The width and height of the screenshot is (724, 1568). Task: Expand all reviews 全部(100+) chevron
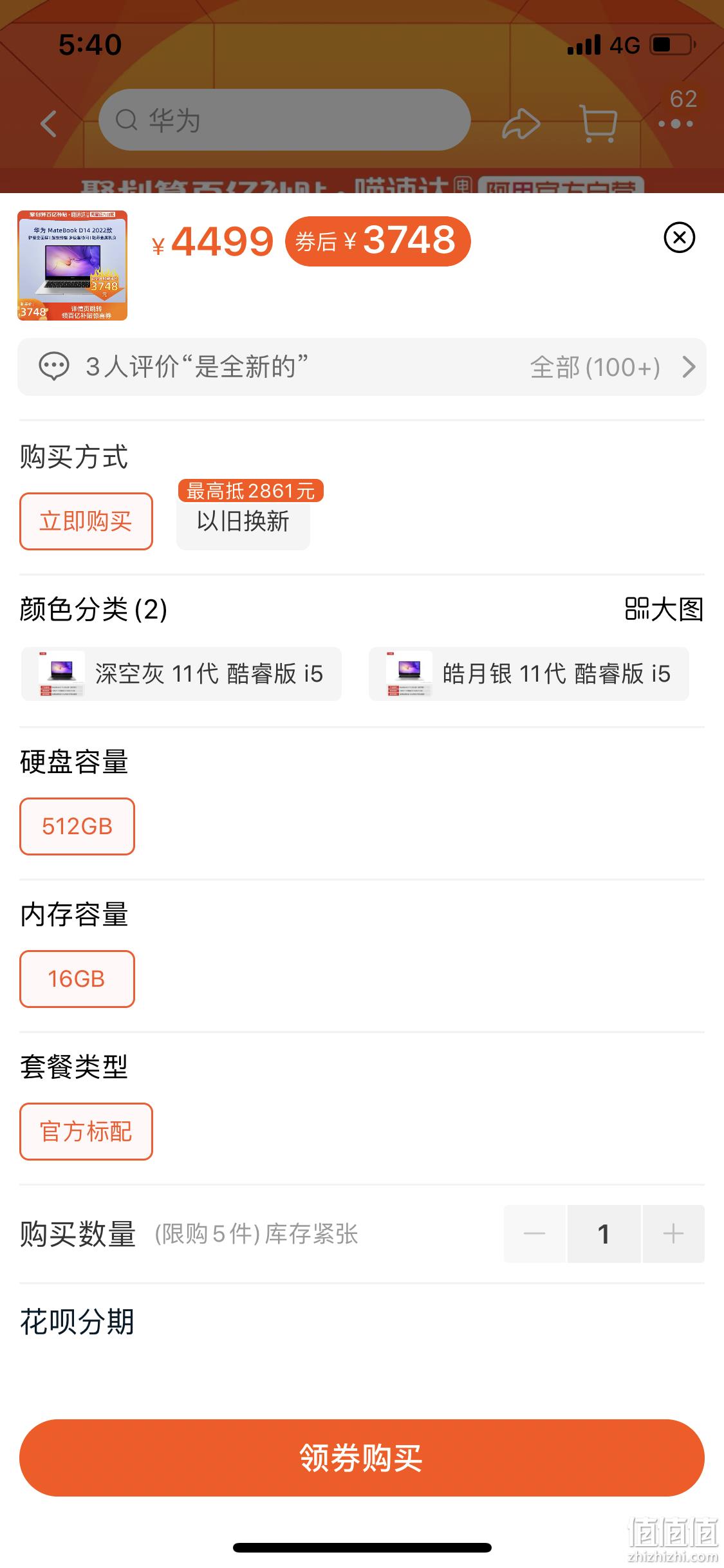point(689,367)
